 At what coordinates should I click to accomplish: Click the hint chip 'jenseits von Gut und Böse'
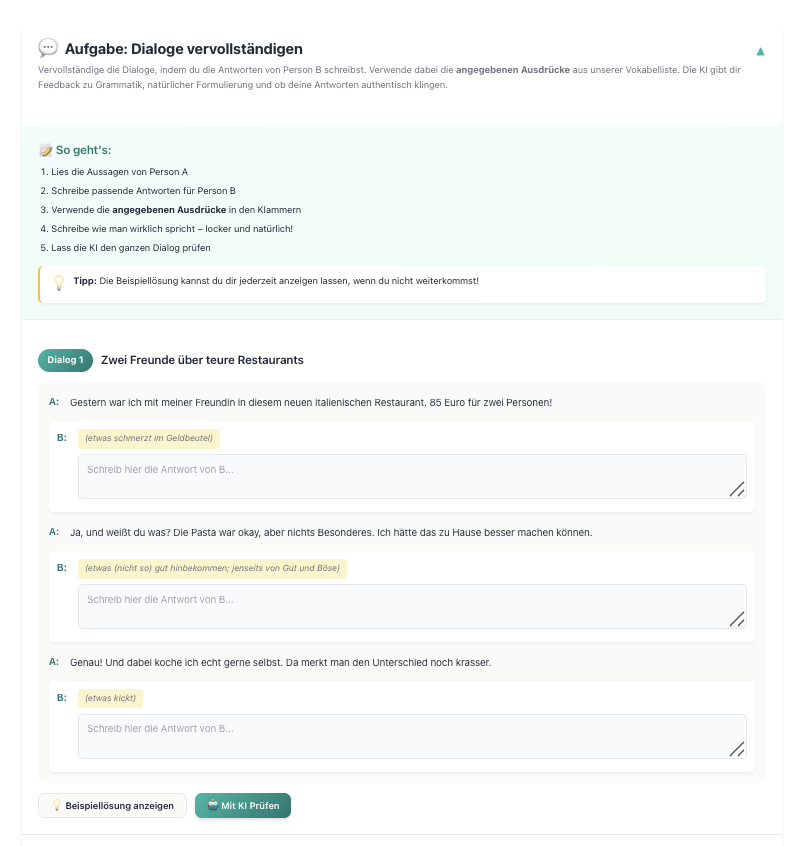coord(212,568)
